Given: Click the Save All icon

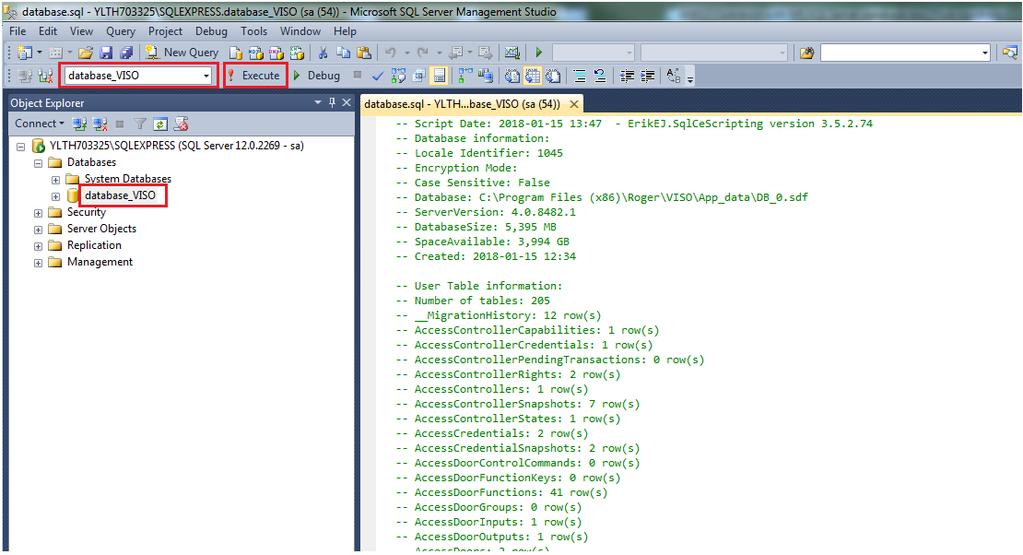Looking at the screenshot, I should (x=126, y=53).
